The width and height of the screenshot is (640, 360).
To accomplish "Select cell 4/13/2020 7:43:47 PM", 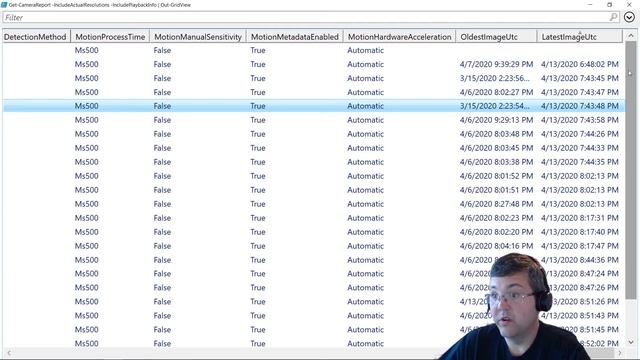I will 580,92.
